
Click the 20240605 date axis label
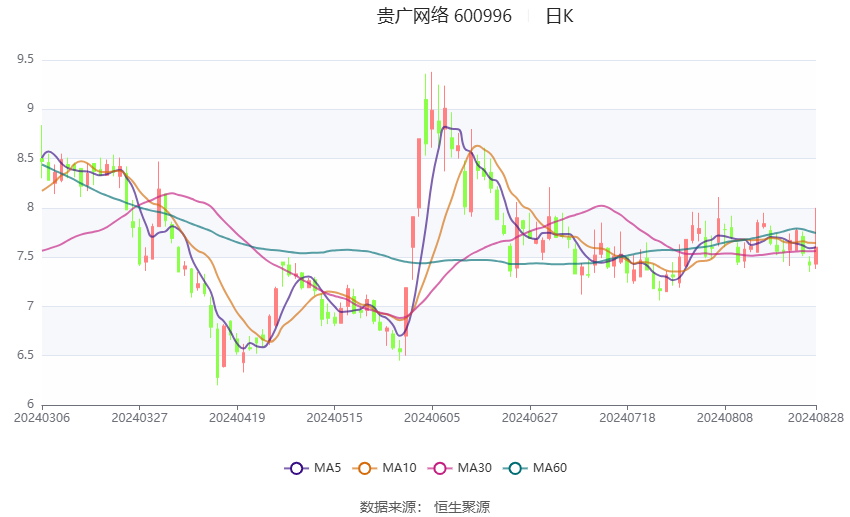tap(432, 418)
